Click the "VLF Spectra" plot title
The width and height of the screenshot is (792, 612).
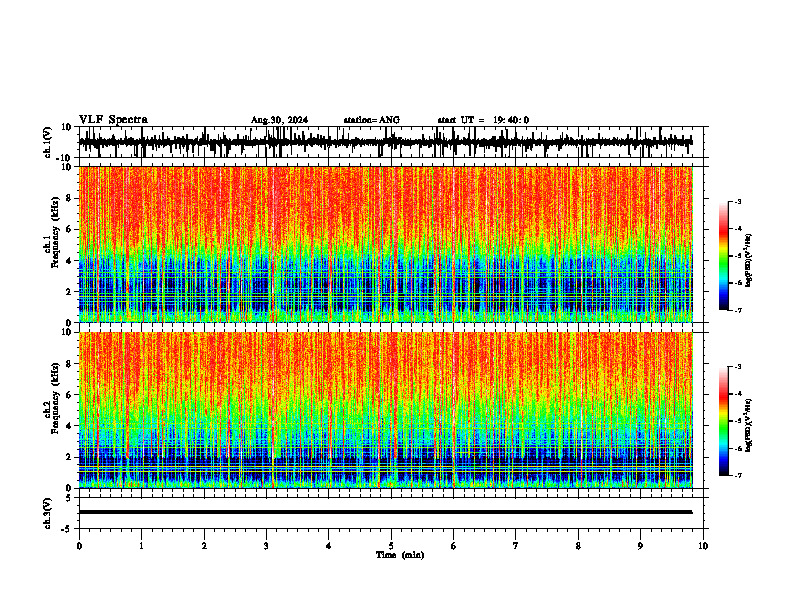pos(113,120)
